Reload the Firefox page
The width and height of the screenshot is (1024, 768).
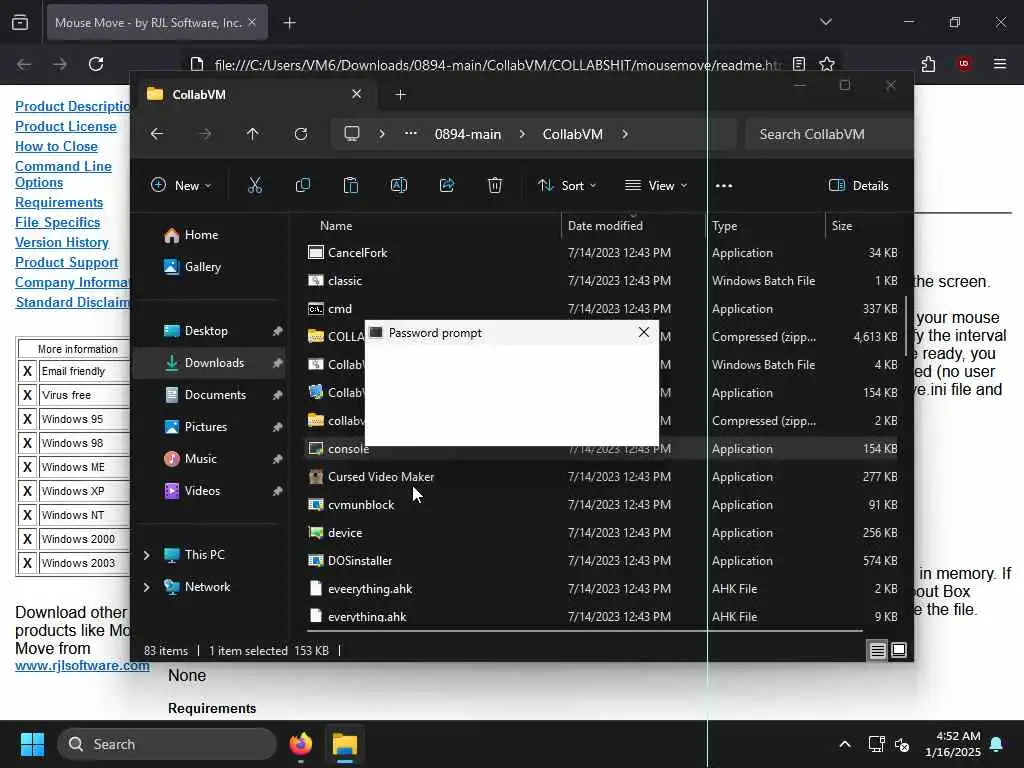[x=96, y=64]
